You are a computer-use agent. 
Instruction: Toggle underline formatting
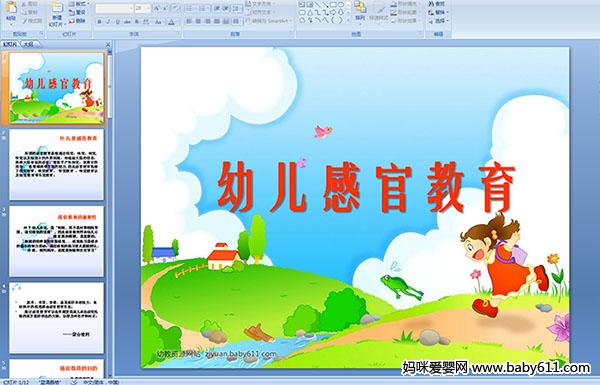coord(117,22)
